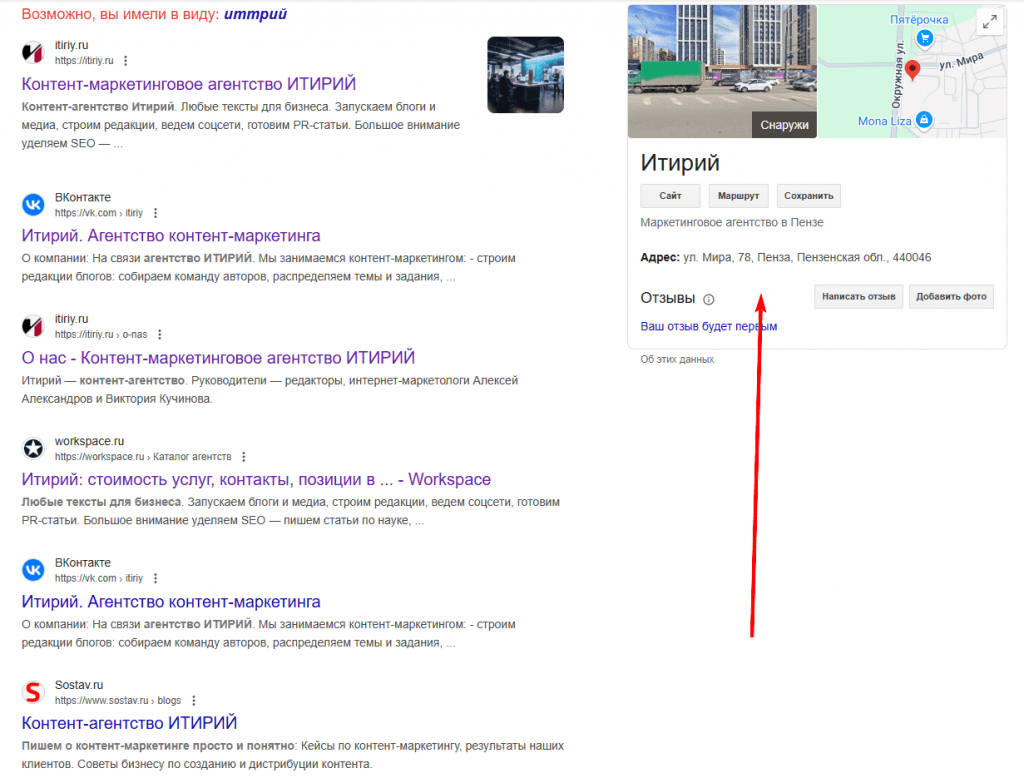Open second 'Итирий. Агентство контент-маркетинга' link

[x=171, y=602]
